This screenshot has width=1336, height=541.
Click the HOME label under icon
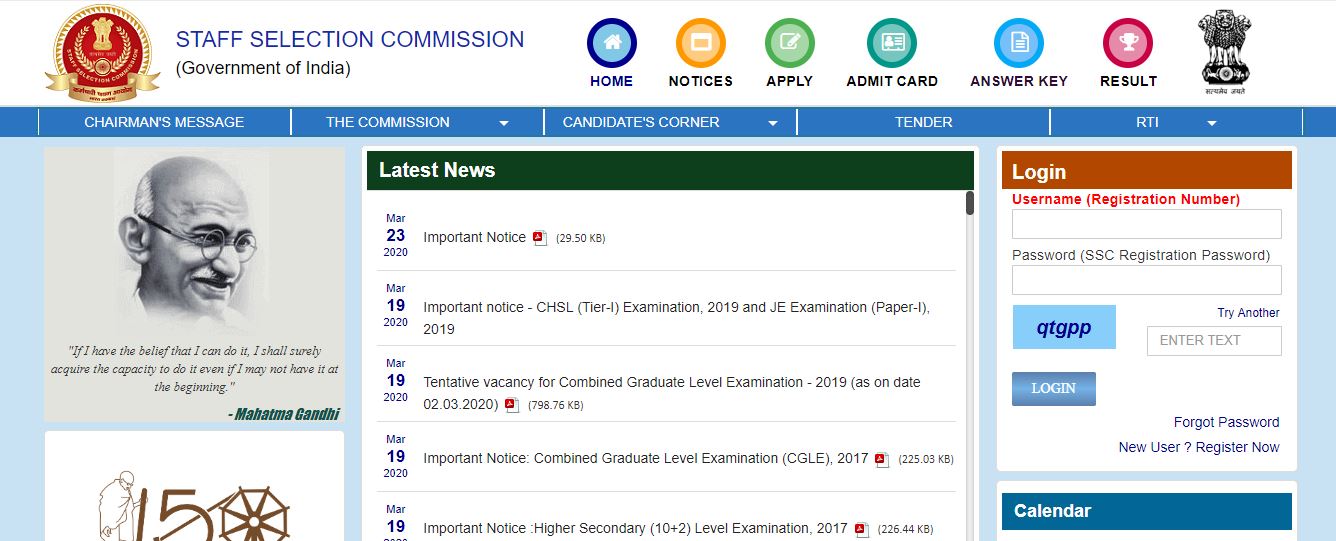tap(611, 81)
